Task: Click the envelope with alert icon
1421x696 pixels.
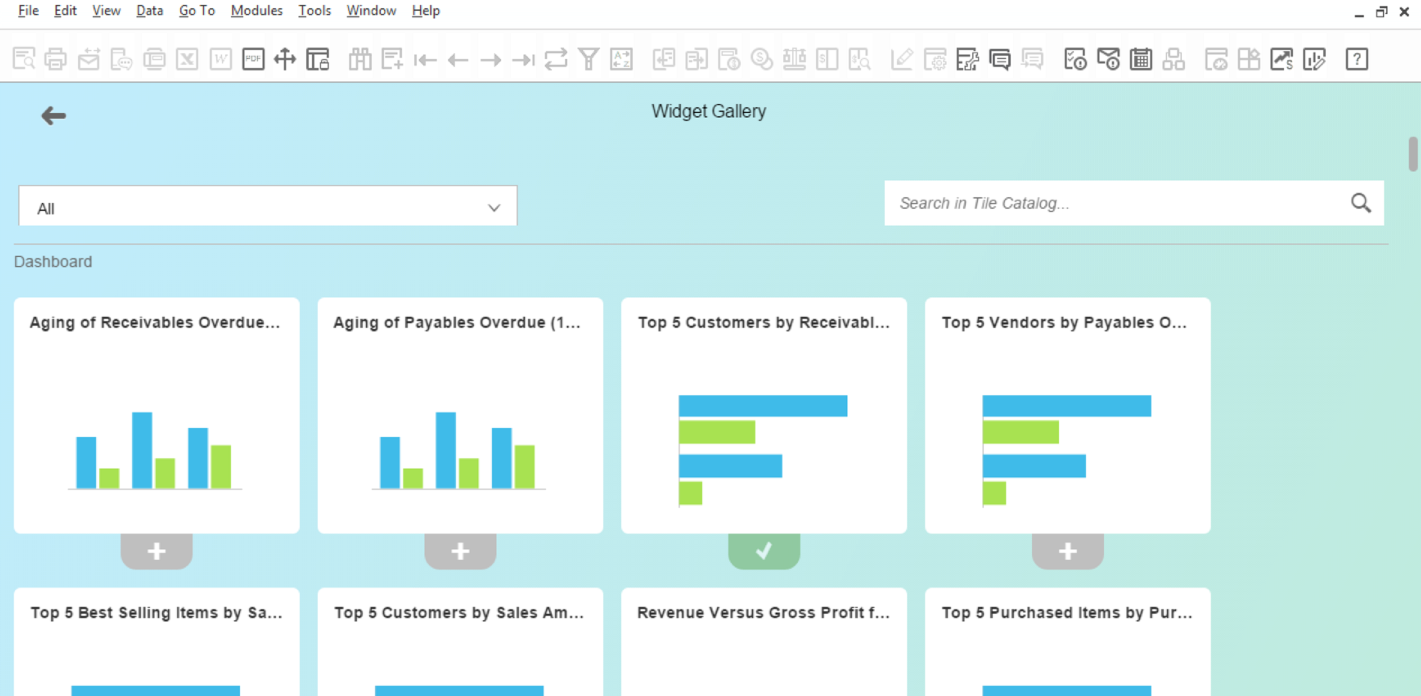Action: [1108, 59]
